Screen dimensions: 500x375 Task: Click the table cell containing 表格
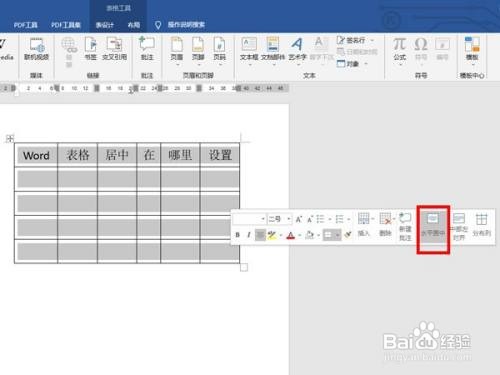click(x=78, y=155)
